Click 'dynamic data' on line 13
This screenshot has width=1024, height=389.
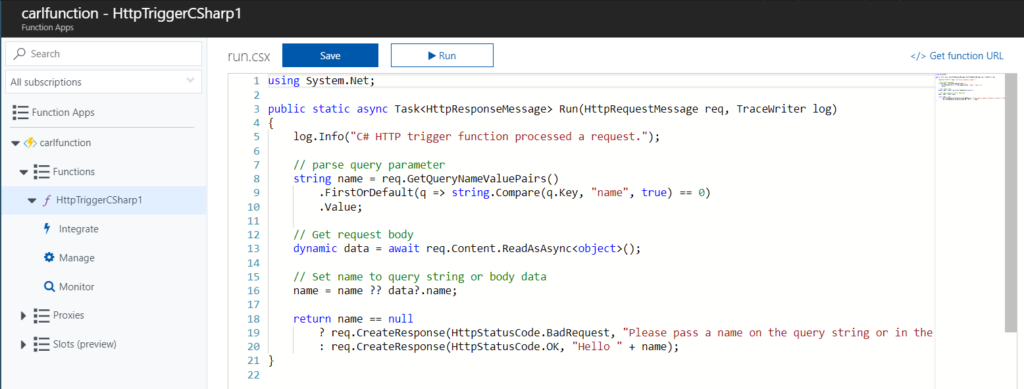[332, 249]
